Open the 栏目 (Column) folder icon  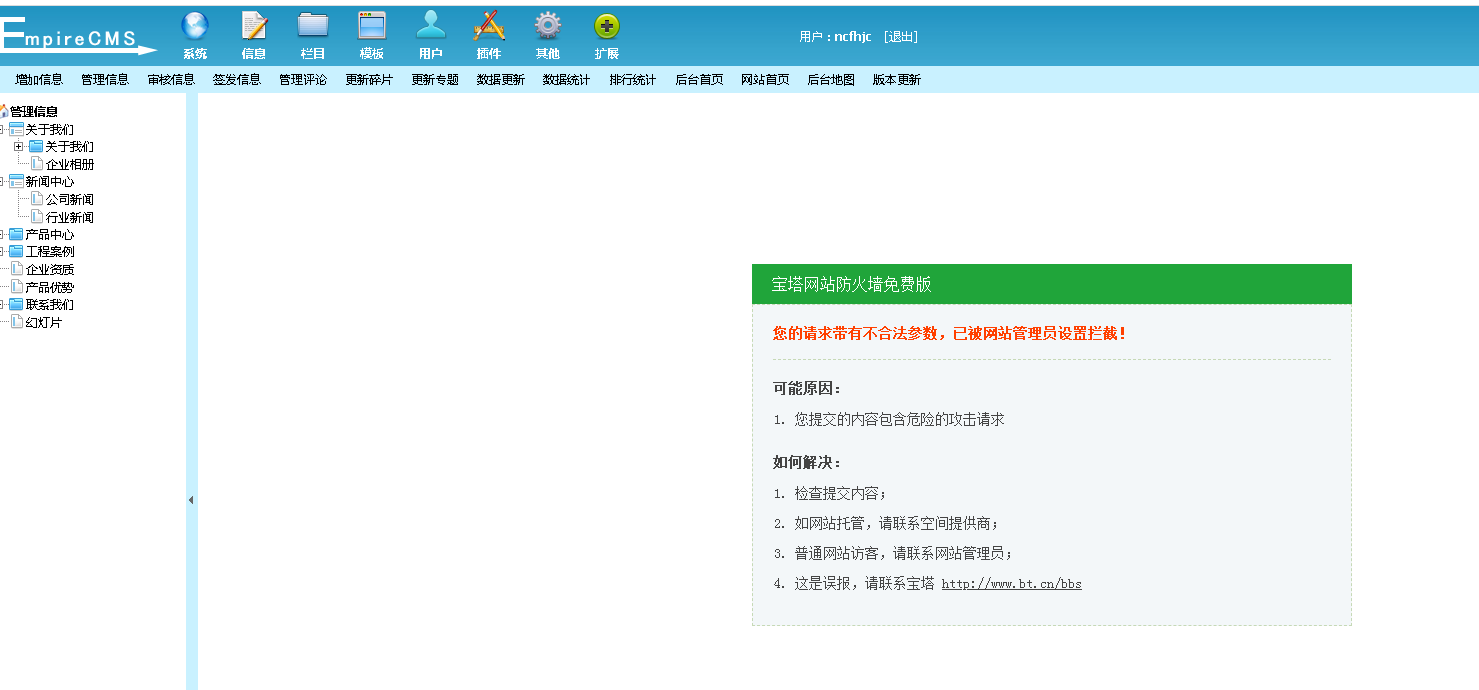coord(313,26)
